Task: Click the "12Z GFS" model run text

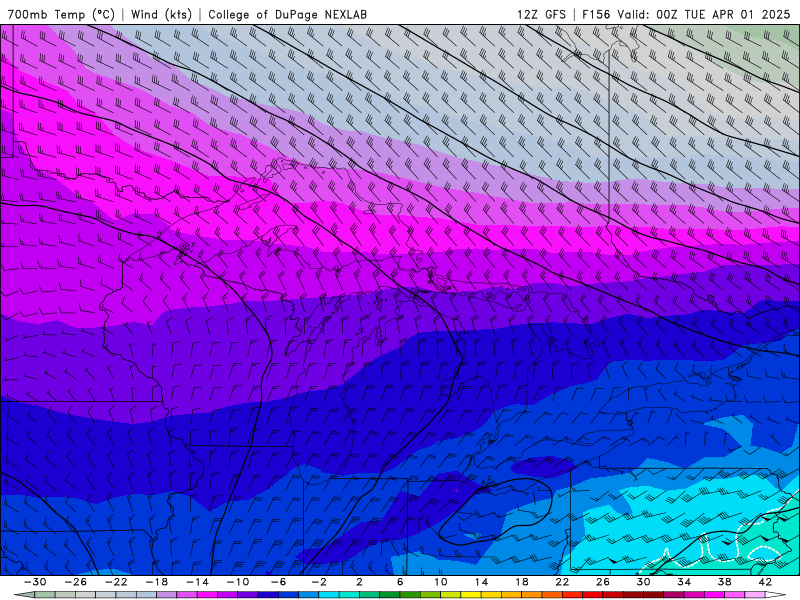Action: point(541,14)
